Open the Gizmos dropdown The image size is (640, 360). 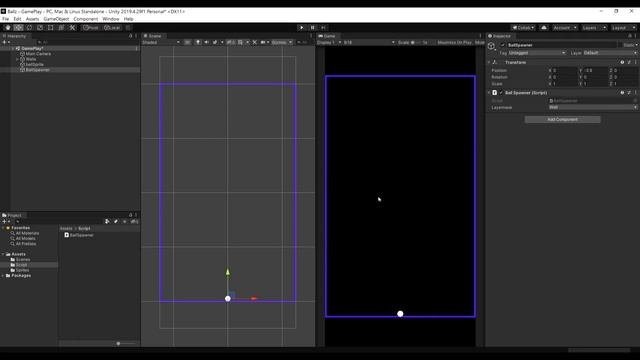[x=282, y=42]
